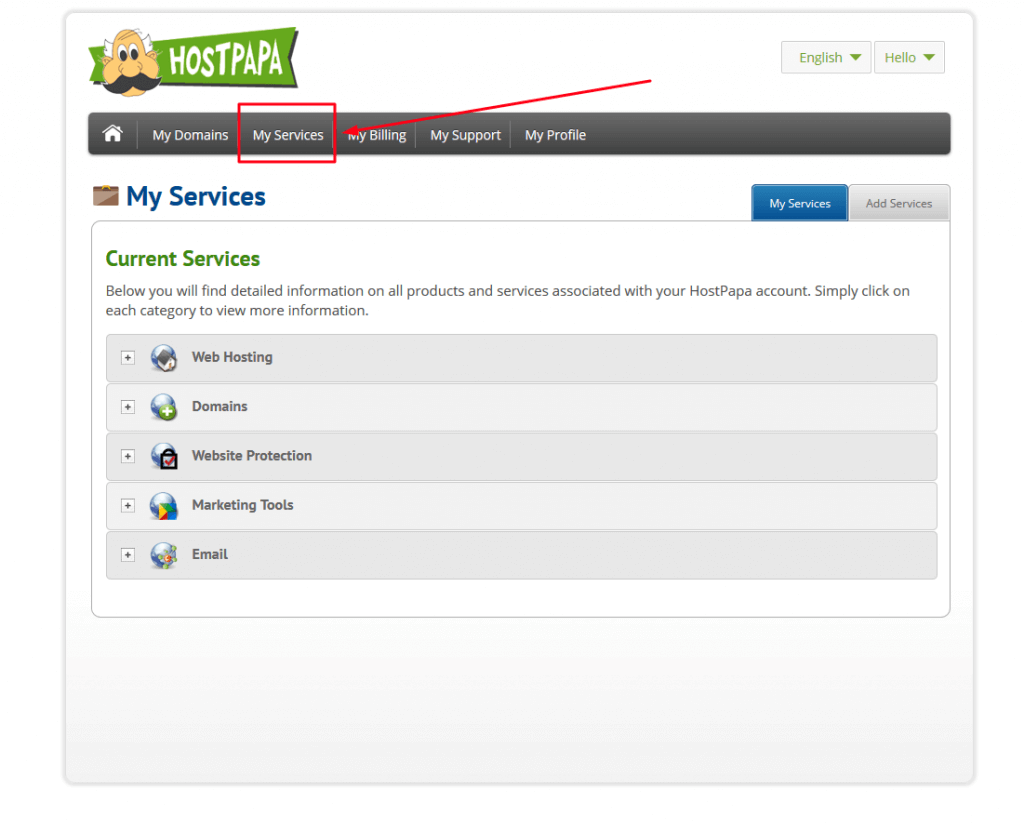Click the Website Protection label

point(251,456)
